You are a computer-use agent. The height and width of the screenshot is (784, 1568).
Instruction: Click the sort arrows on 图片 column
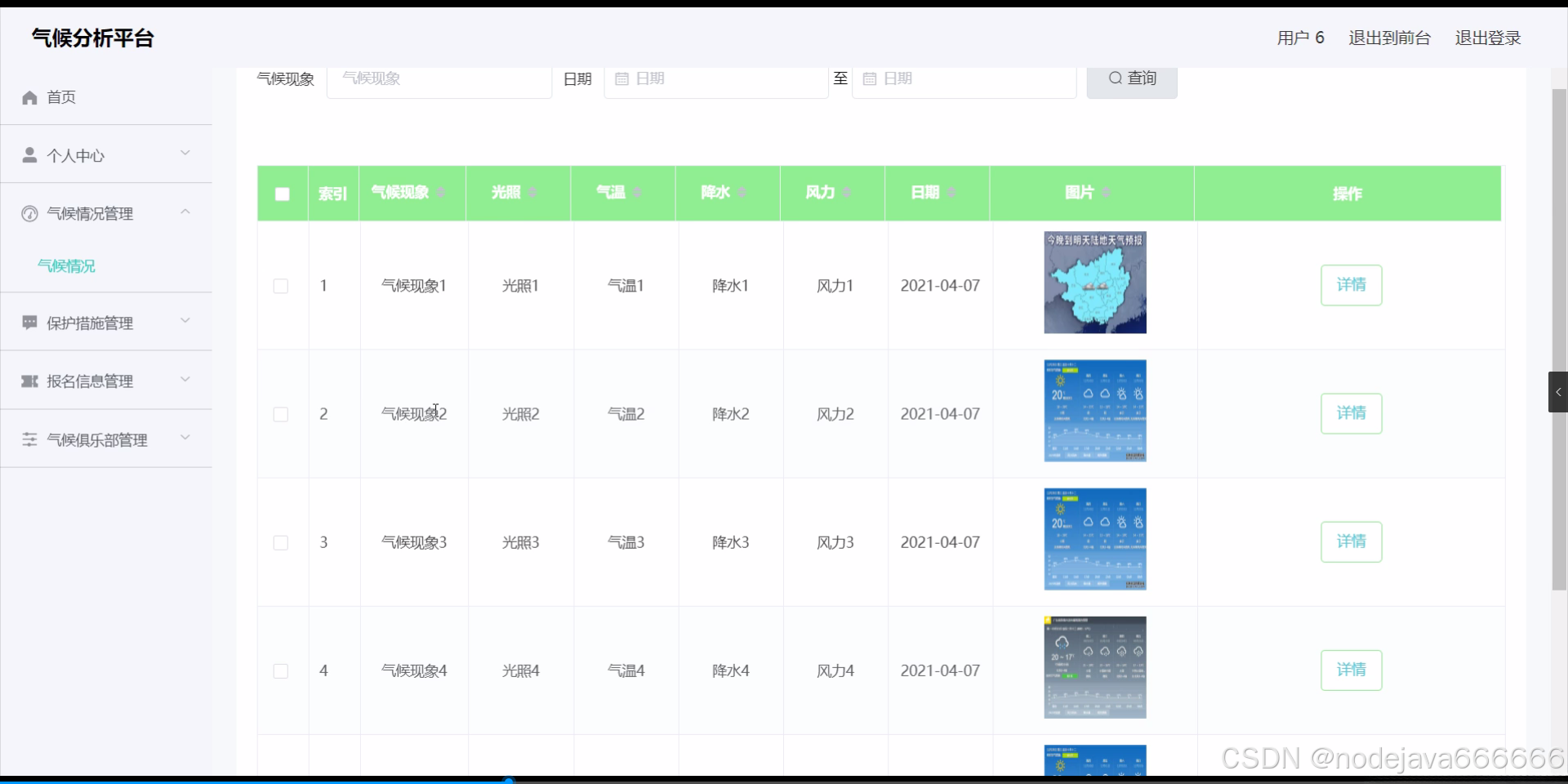(x=1106, y=193)
